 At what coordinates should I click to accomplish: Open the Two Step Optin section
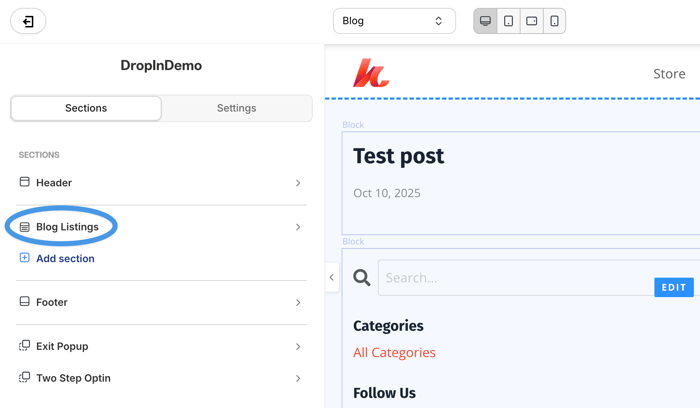point(161,378)
